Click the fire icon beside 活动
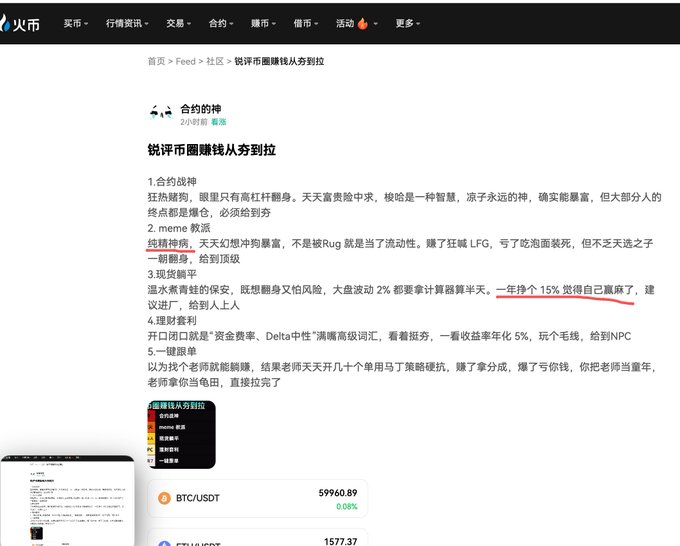 [363, 23]
